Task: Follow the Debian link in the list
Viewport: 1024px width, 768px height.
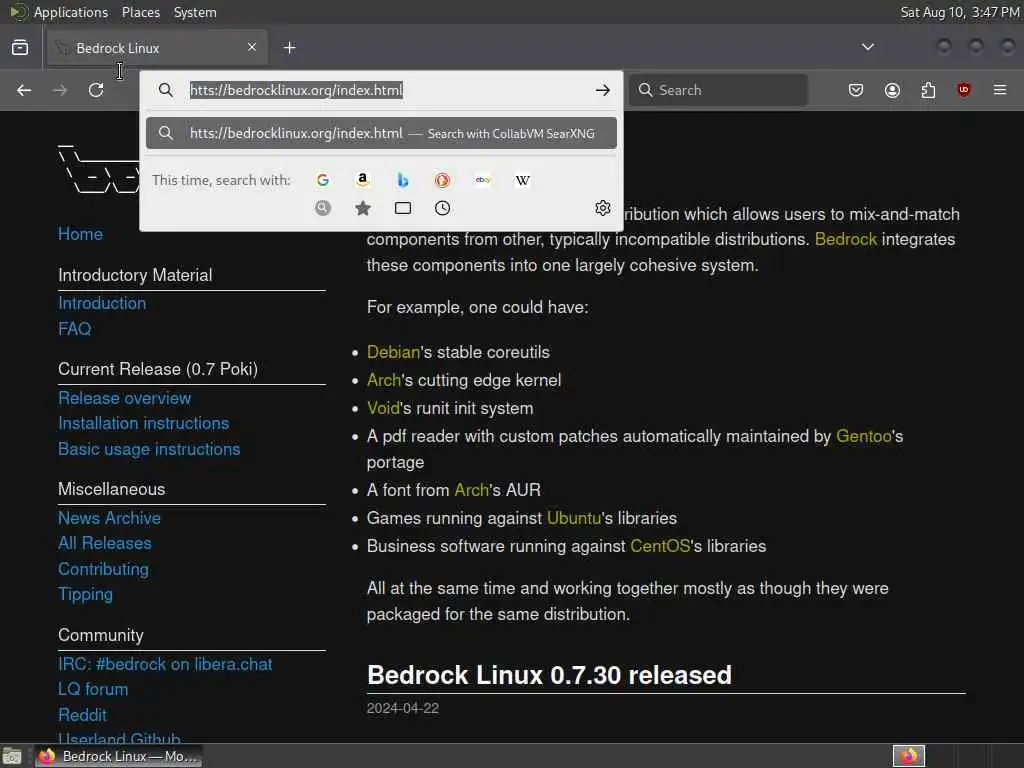Action: pos(393,352)
